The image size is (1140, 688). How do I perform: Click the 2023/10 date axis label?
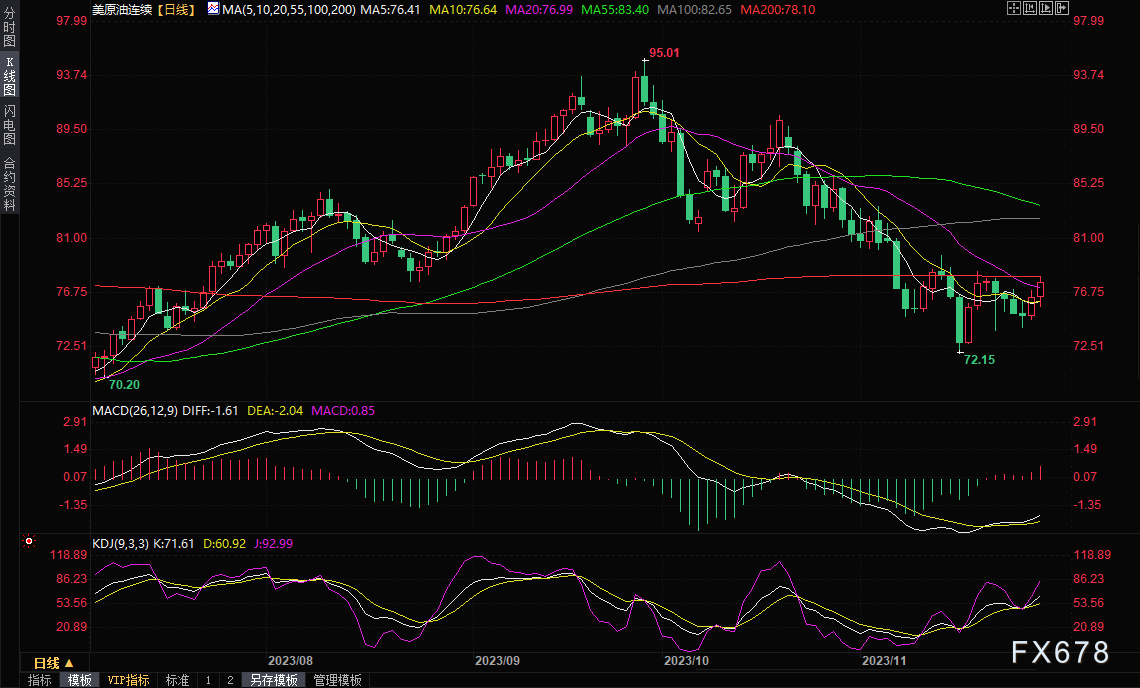[x=686, y=660]
